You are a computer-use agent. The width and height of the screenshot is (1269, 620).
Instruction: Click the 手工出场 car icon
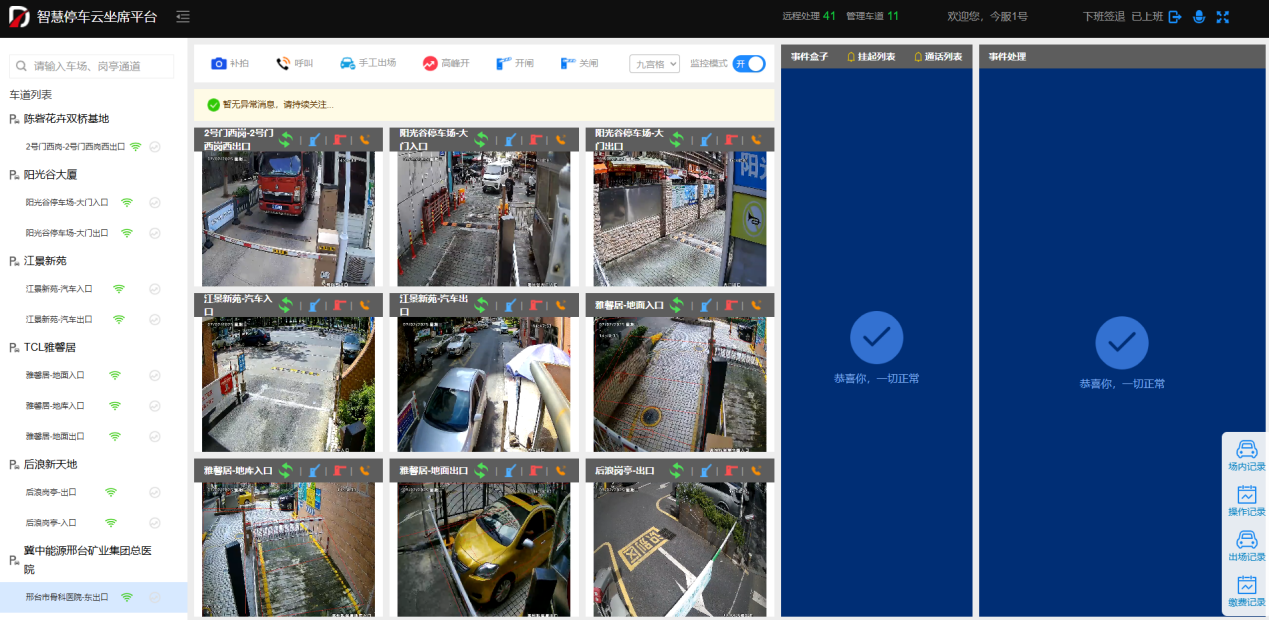347,64
